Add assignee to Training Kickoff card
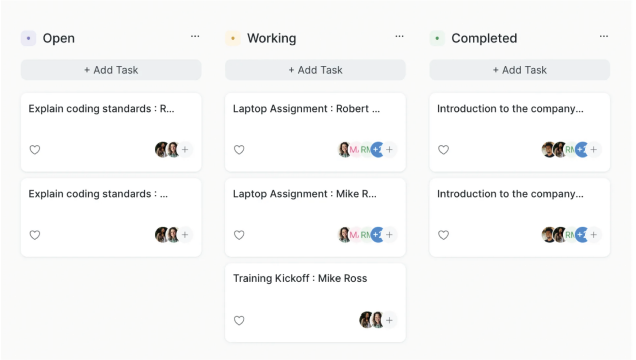636x360 pixels. 389,320
